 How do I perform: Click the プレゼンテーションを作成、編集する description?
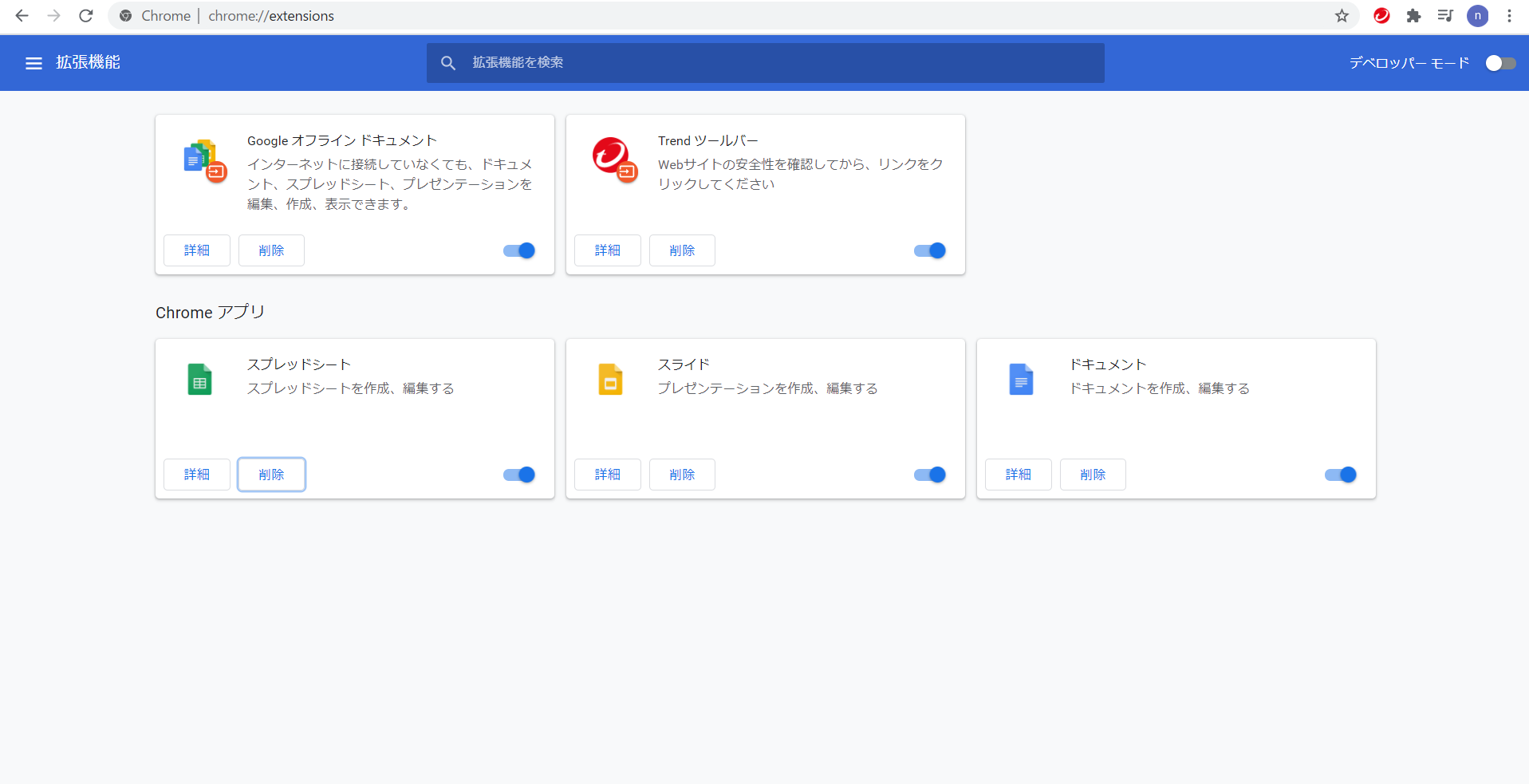click(x=767, y=388)
